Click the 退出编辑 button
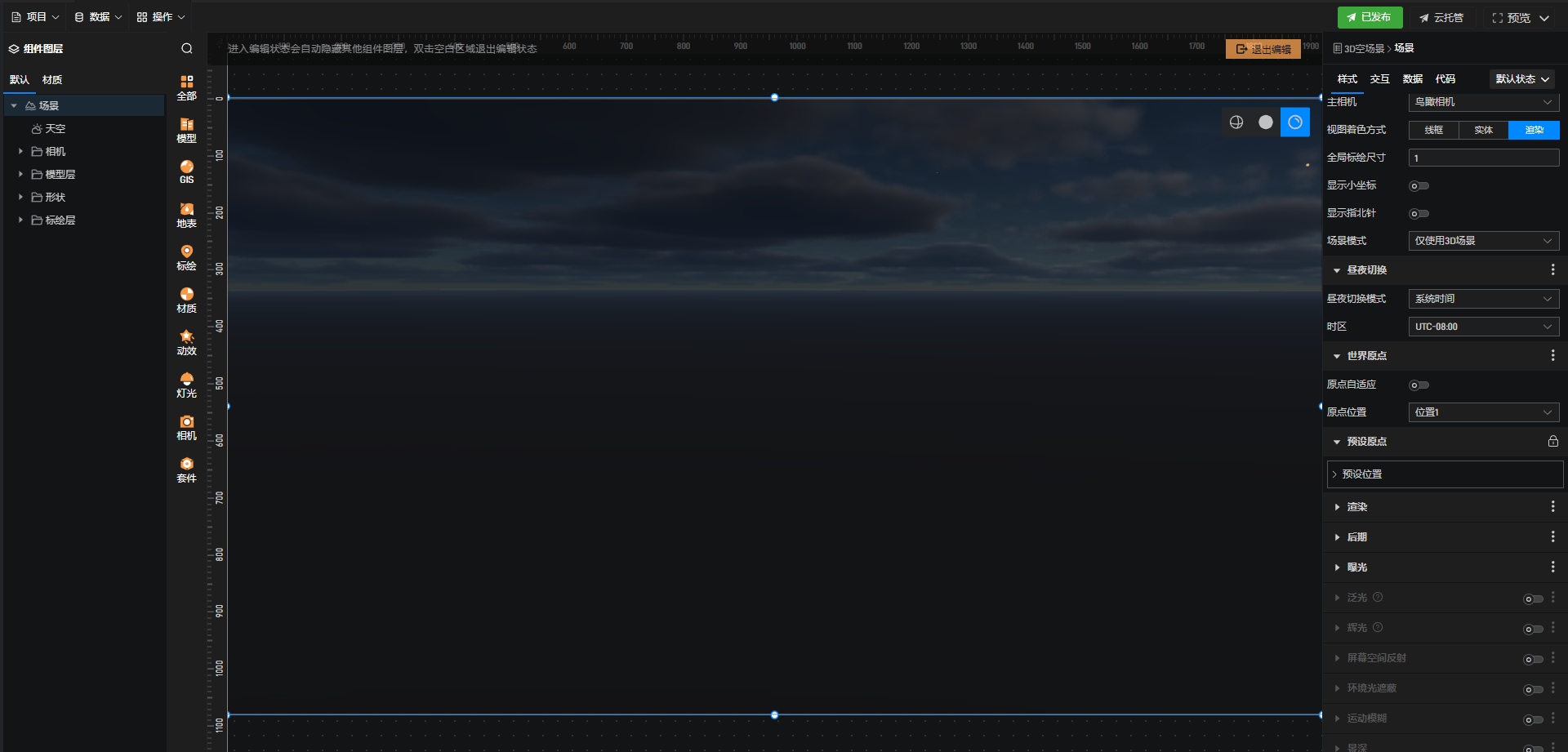 pyautogui.click(x=1263, y=50)
